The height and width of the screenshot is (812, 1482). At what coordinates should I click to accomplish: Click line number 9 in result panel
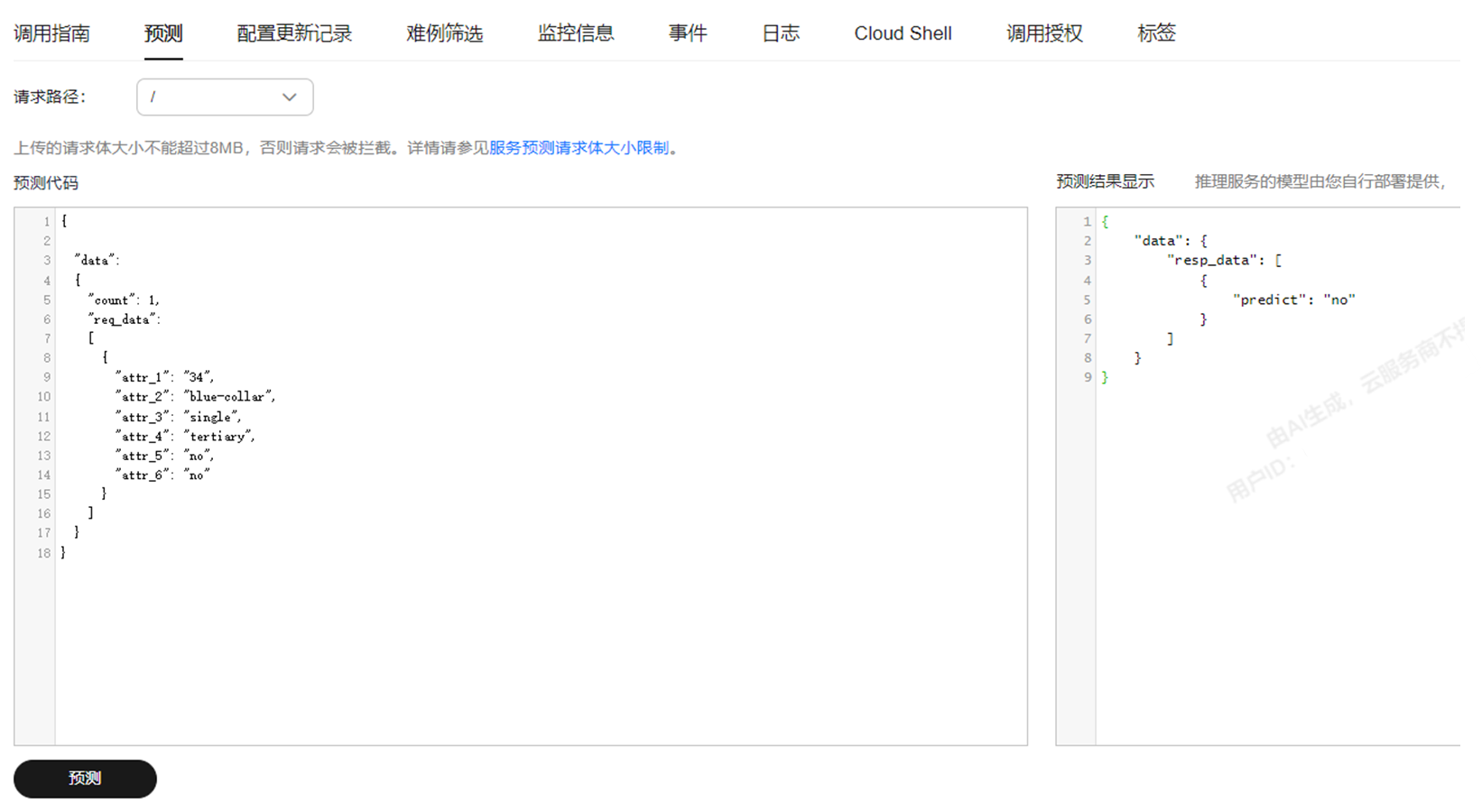coord(1088,377)
